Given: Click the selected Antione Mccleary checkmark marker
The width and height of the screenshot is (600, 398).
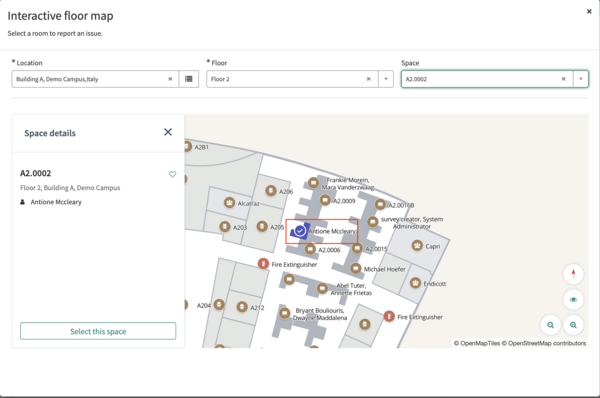Looking at the screenshot, I should tap(300, 231).
